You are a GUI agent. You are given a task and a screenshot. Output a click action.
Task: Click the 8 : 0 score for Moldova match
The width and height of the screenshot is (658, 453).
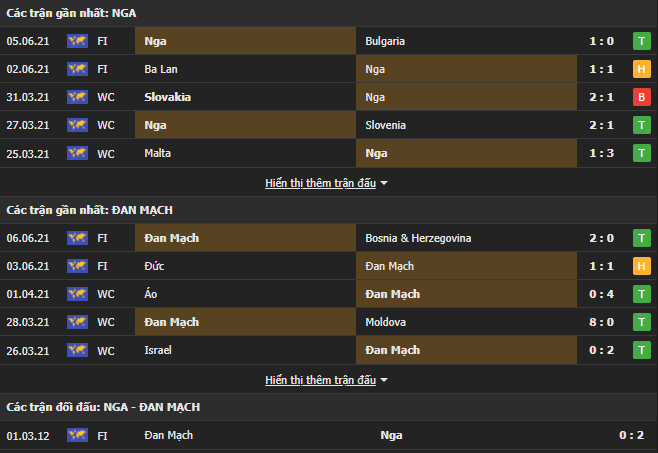coord(602,322)
